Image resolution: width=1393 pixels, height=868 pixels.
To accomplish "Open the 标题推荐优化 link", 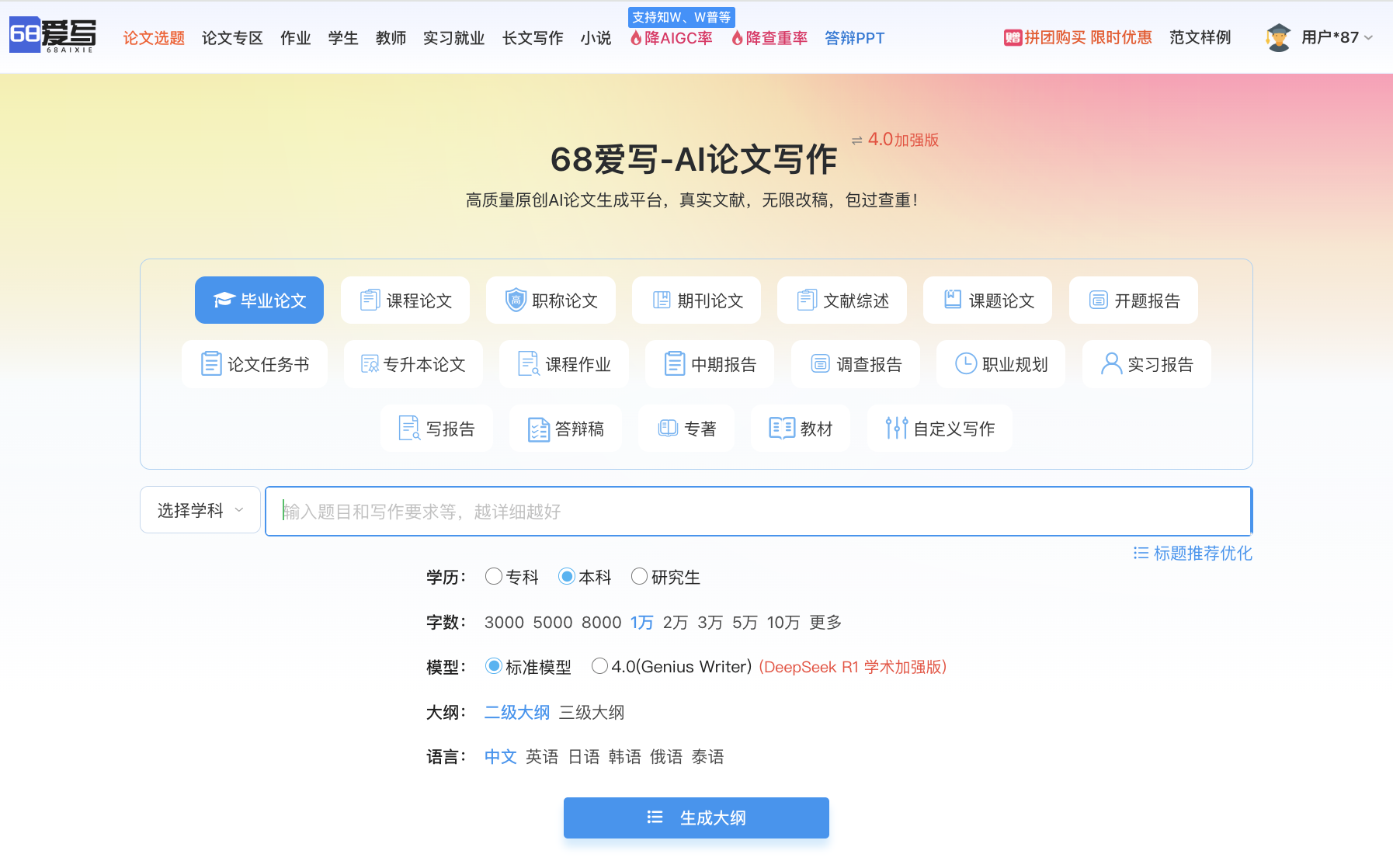I will pos(1193,554).
